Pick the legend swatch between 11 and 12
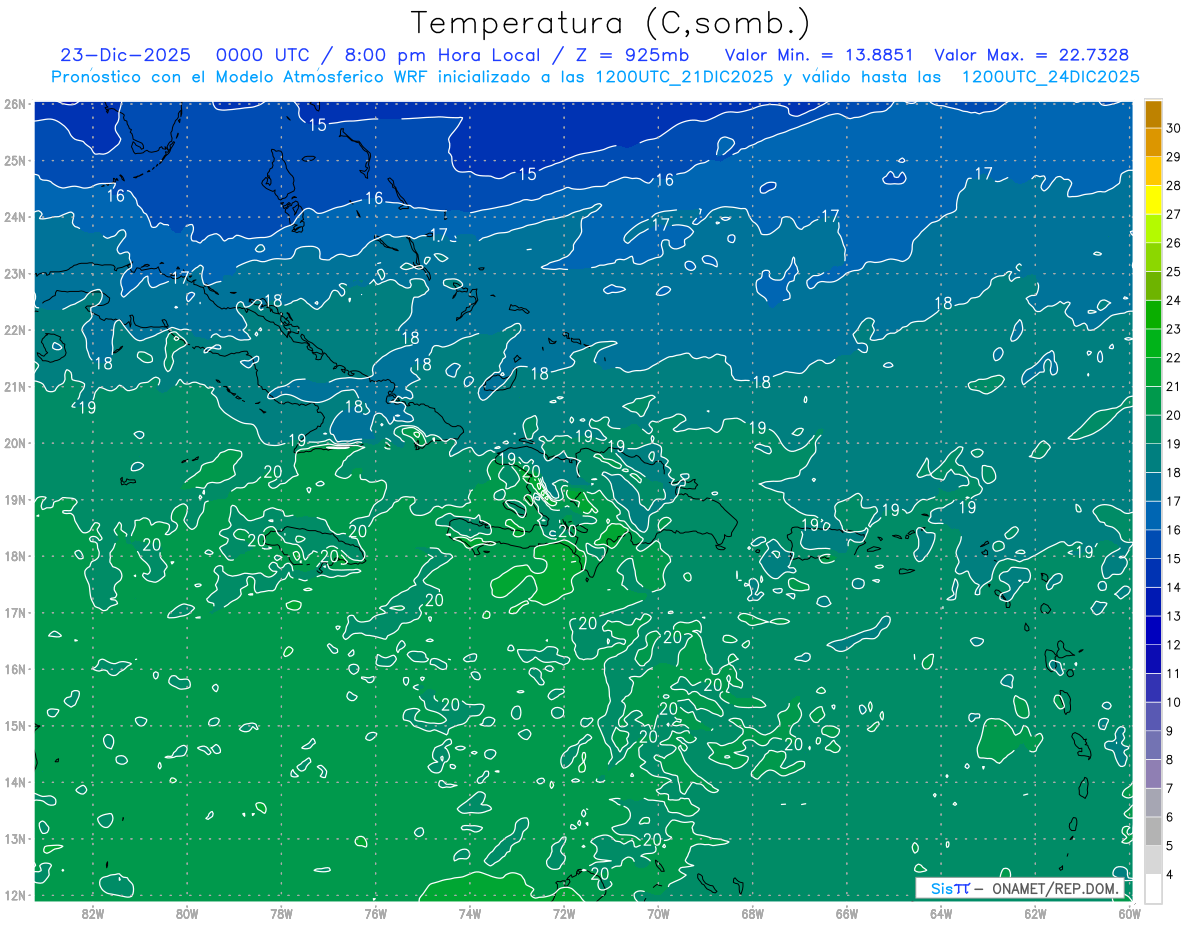The height and width of the screenshot is (927, 1200). pos(1153,659)
